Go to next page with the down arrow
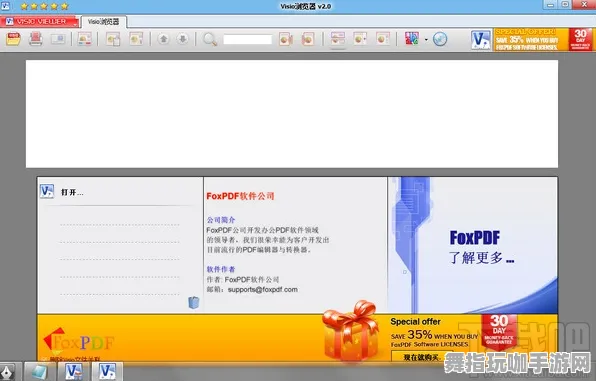 tap(183, 39)
